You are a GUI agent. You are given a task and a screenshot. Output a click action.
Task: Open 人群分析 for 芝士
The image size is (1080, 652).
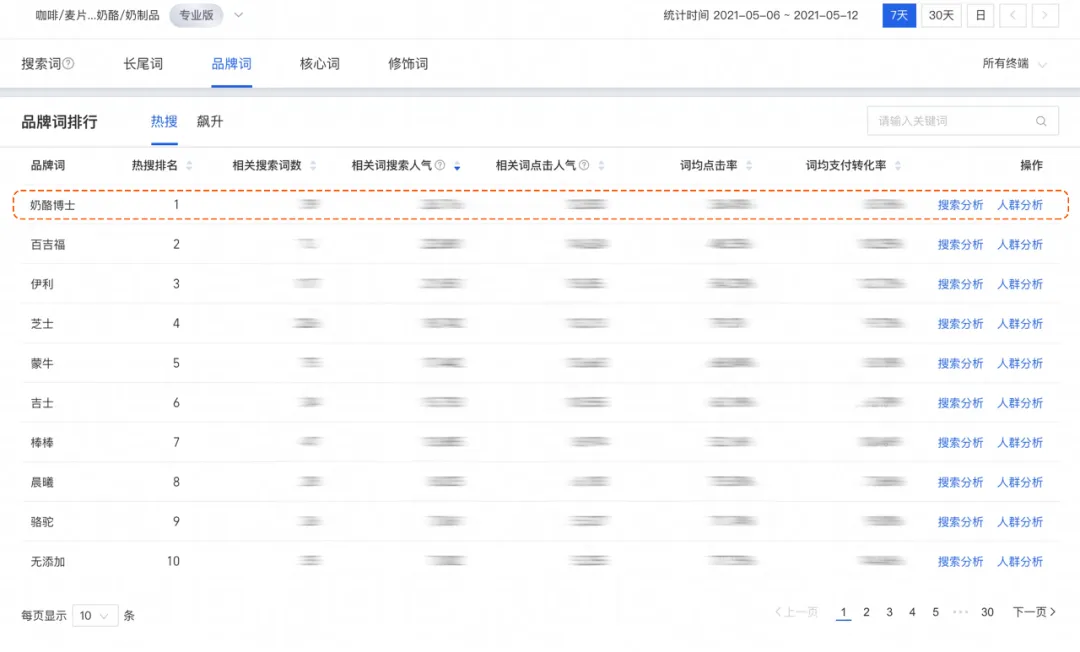click(1020, 324)
